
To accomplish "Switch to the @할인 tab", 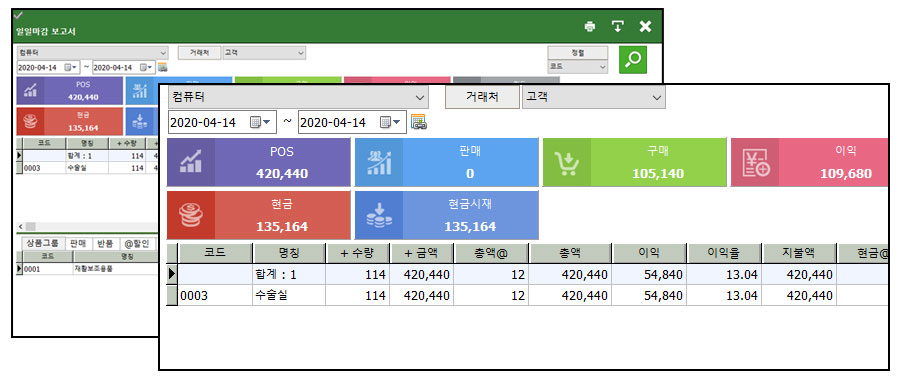I will pos(137,243).
